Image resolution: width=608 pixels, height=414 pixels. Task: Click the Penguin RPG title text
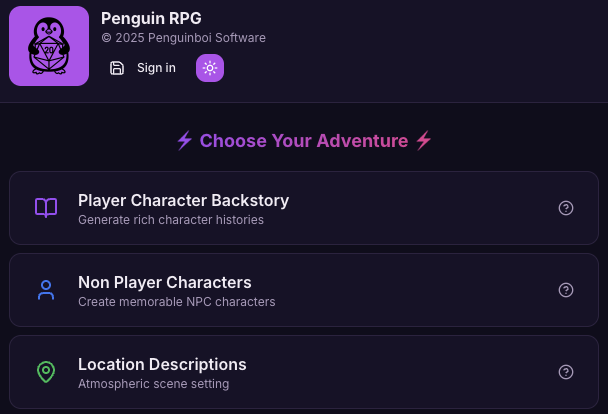[149, 17]
